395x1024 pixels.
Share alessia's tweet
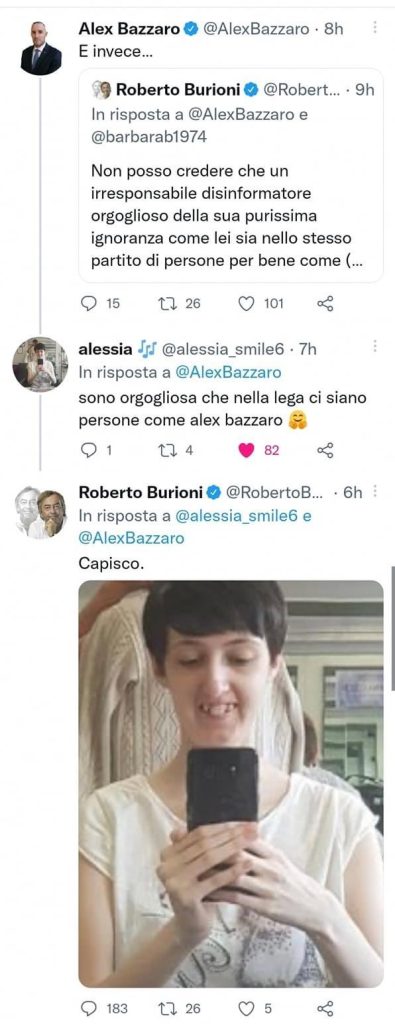pos(324,450)
